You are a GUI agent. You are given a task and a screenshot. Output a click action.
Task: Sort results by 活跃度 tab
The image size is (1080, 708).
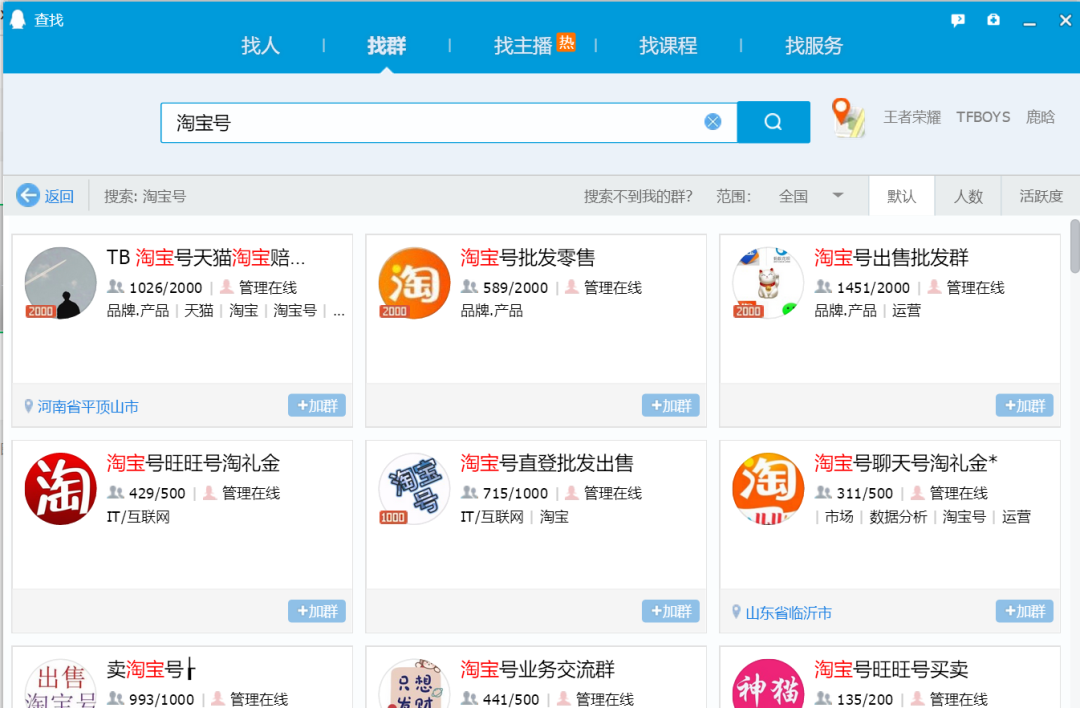(x=1040, y=196)
